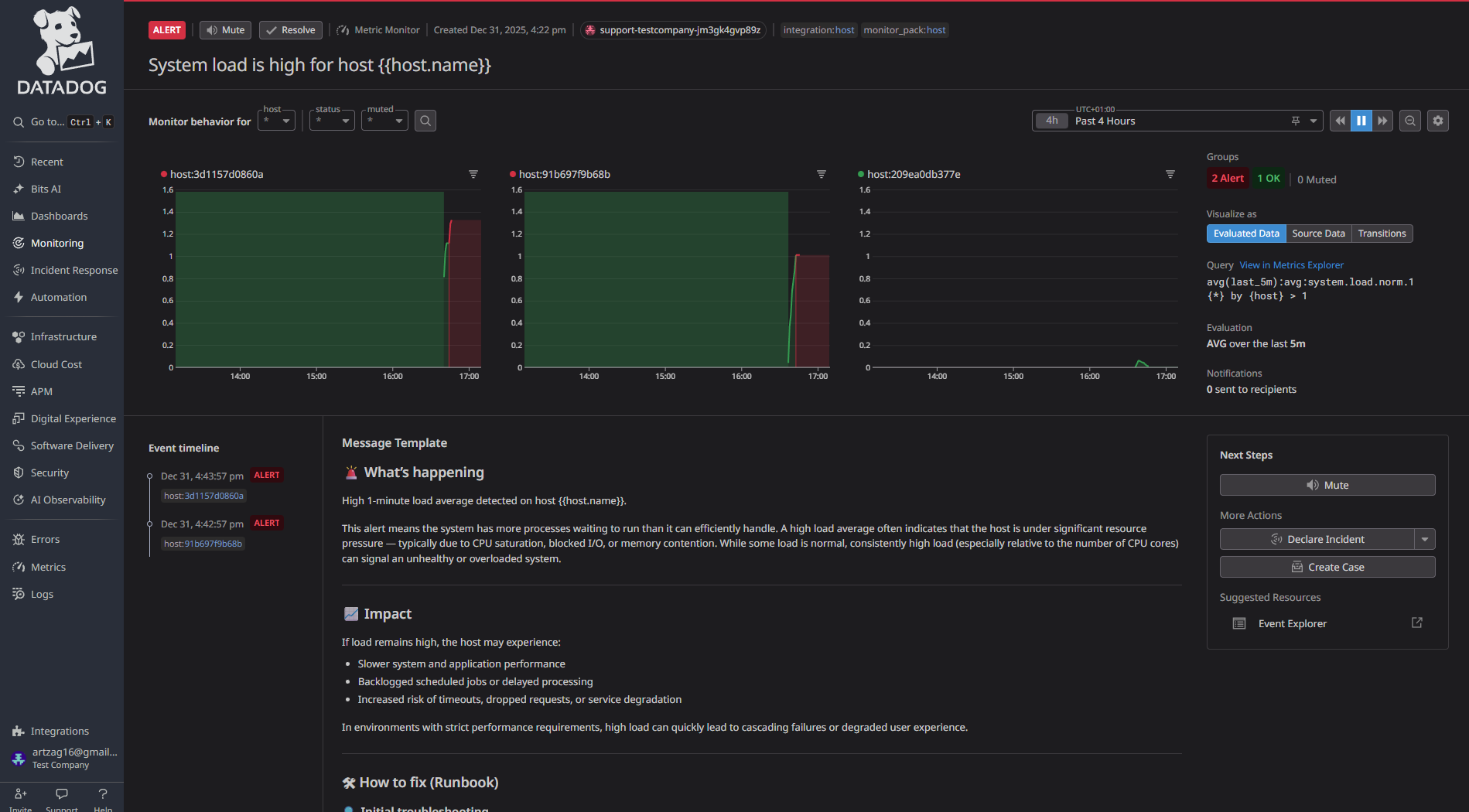The width and height of the screenshot is (1469, 812).
Task: Click the Cloud Cost sidebar icon
Action: pyautogui.click(x=19, y=364)
